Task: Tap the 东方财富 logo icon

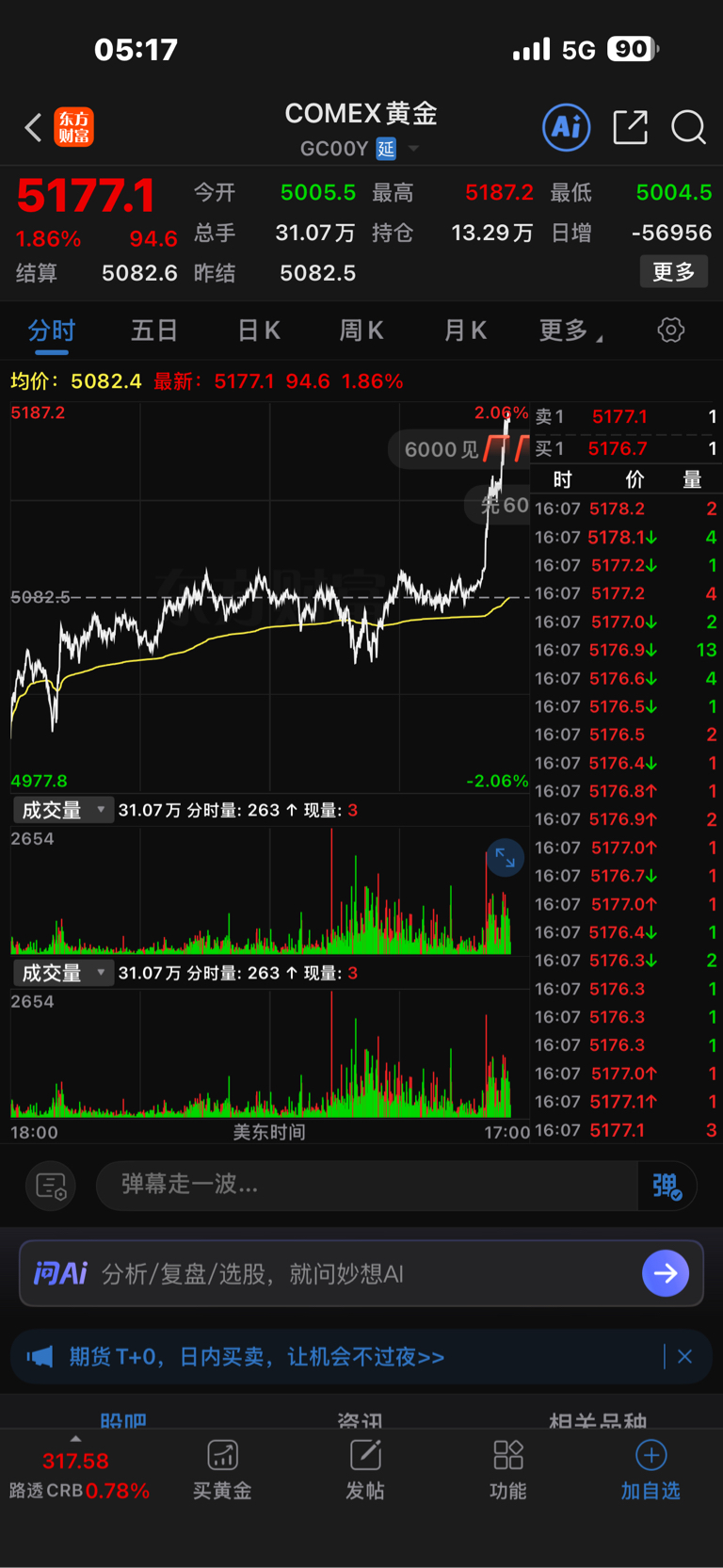Action: (x=74, y=127)
